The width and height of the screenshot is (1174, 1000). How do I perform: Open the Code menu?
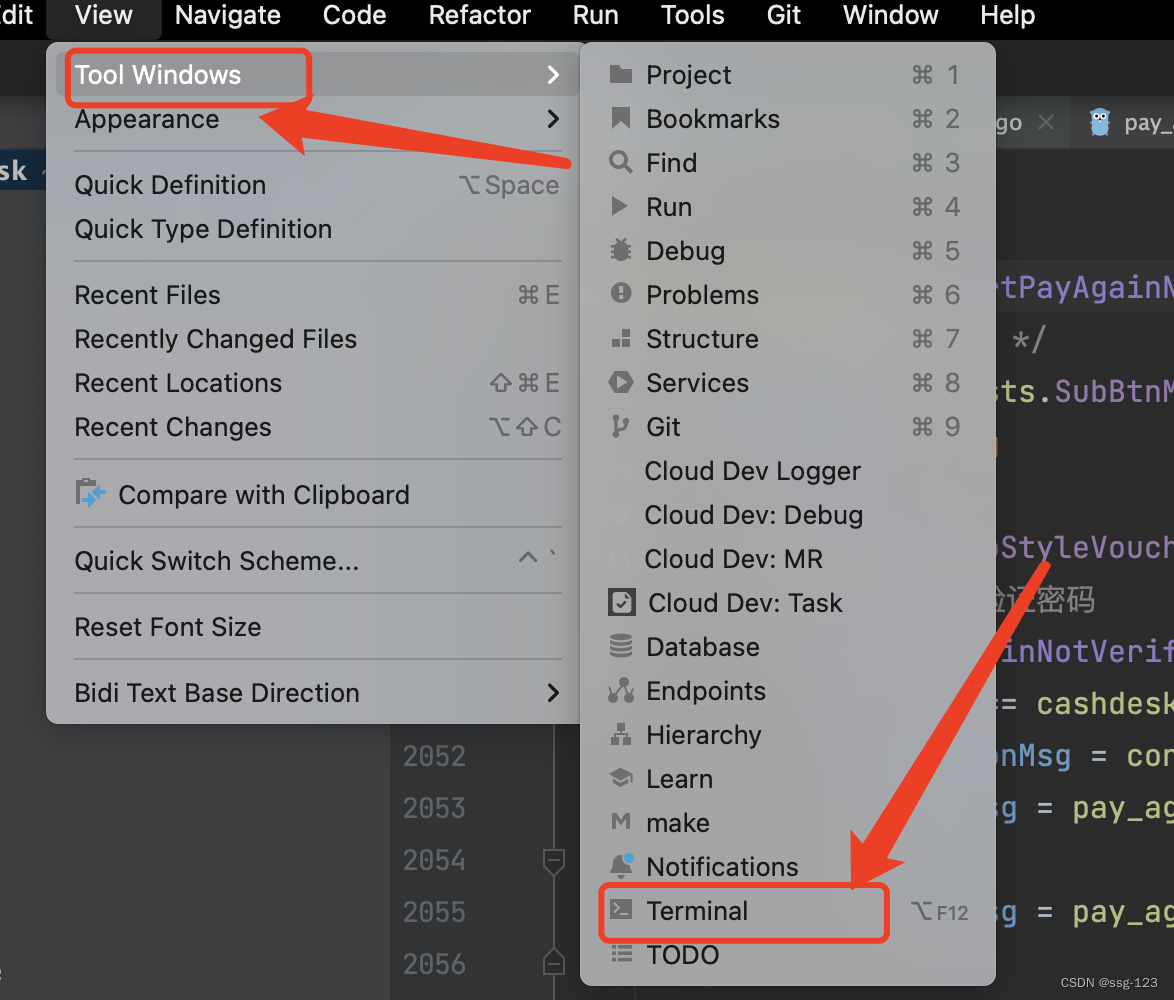click(x=354, y=16)
